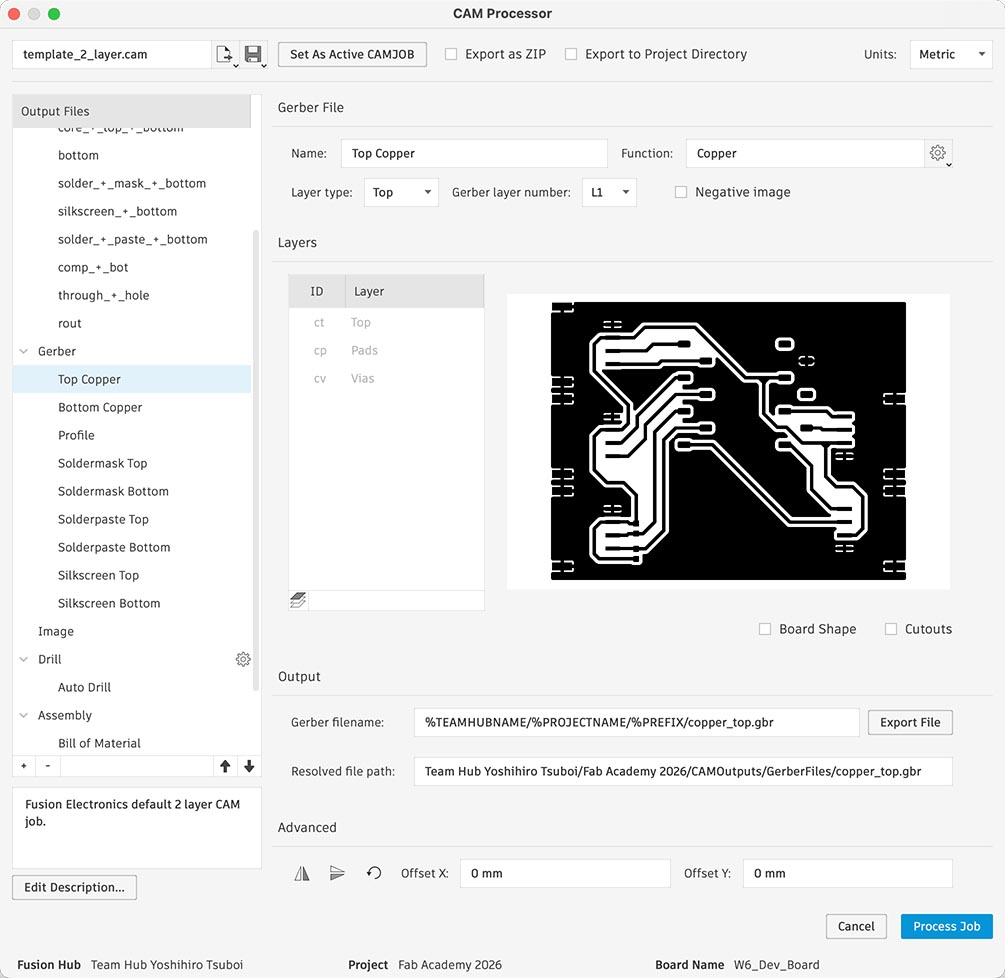Toggle Export to Project Directory checkbox
Screen dimensions: 1005x978
[x=571, y=54]
